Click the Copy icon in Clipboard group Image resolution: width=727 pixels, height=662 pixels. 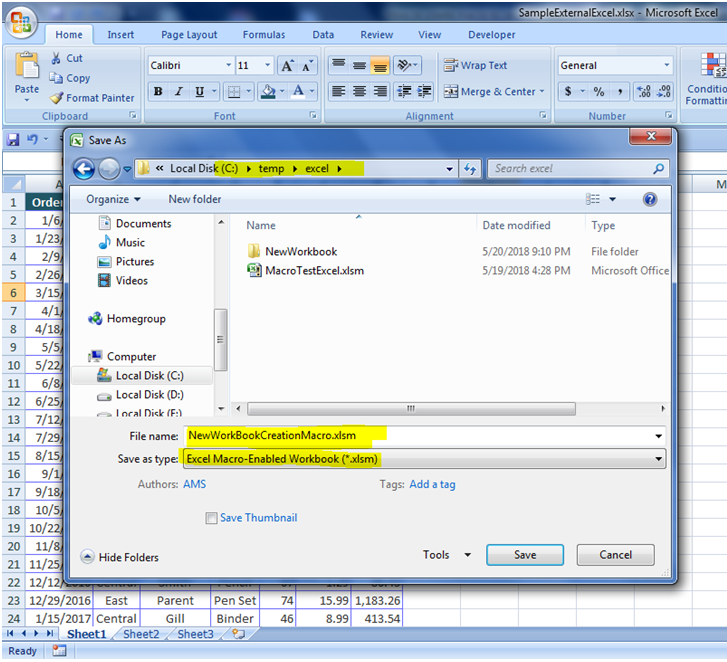click(x=56, y=78)
